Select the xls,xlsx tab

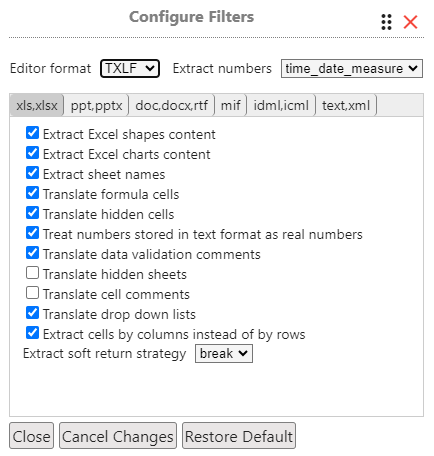(37, 105)
